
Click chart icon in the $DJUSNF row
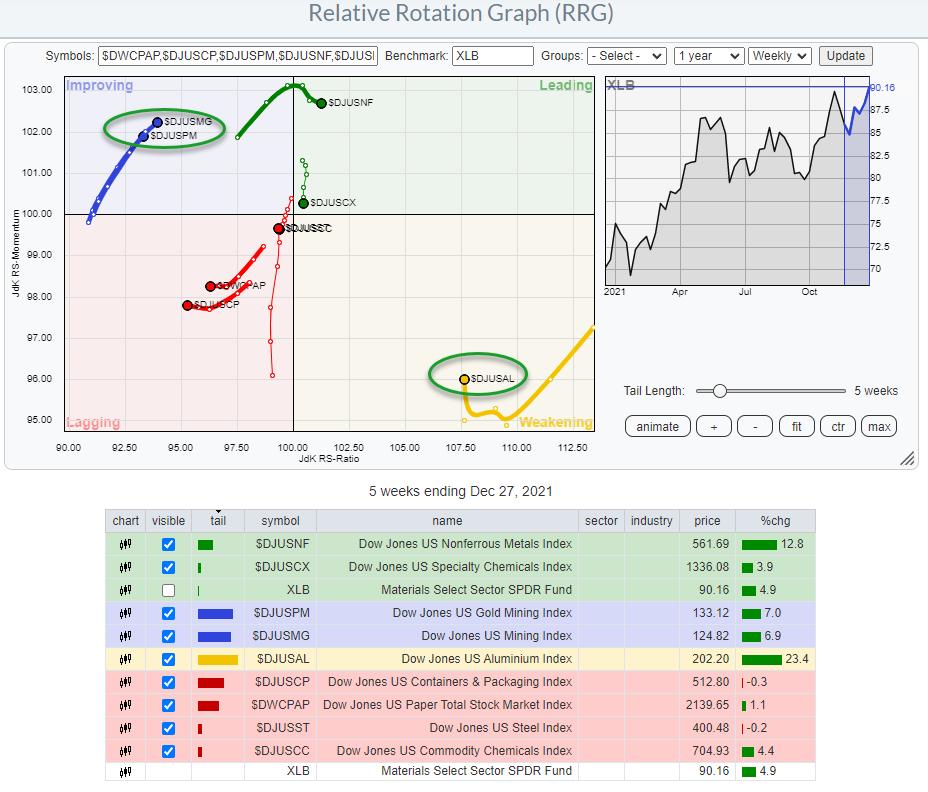[126, 544]
